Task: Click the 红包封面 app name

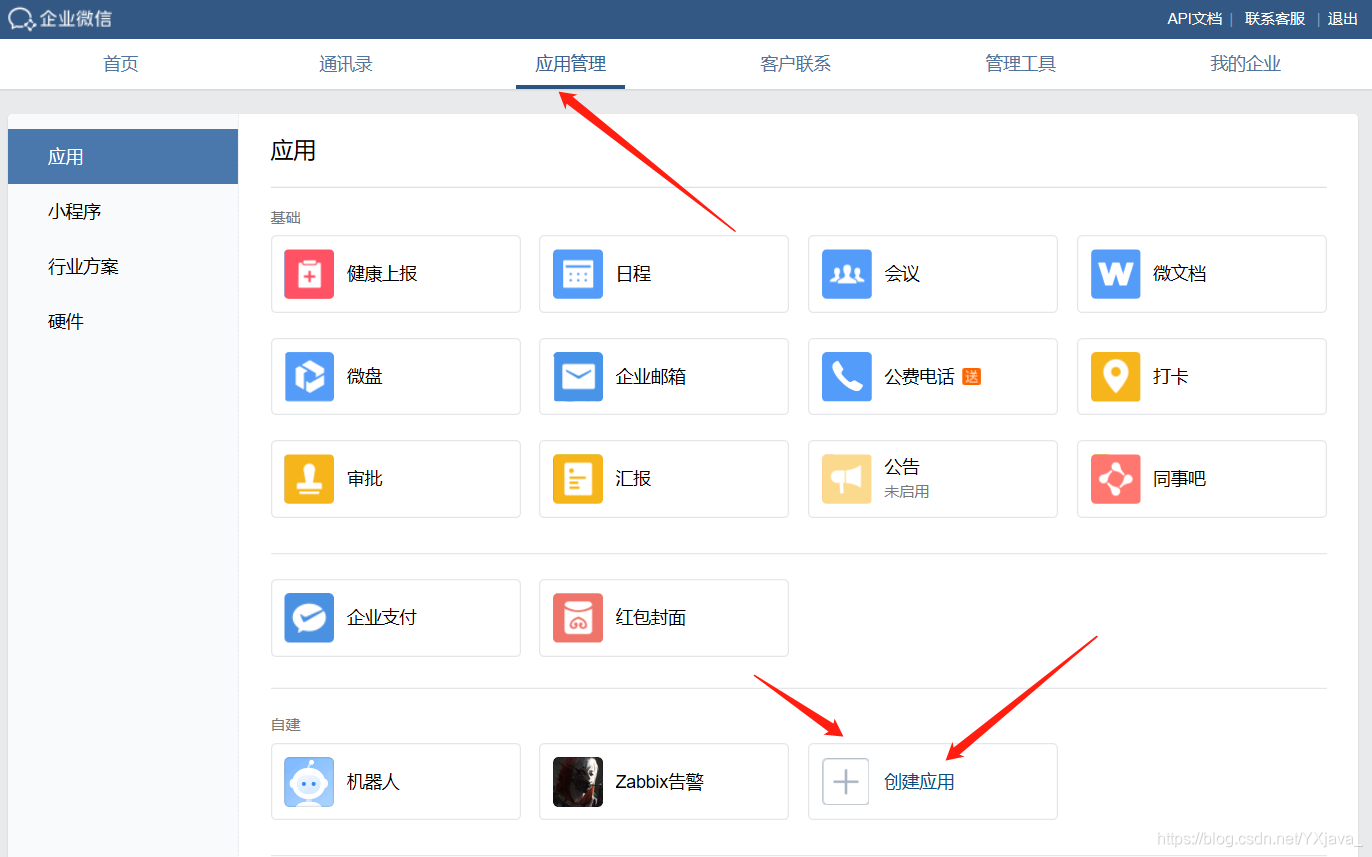Action: 651,618
